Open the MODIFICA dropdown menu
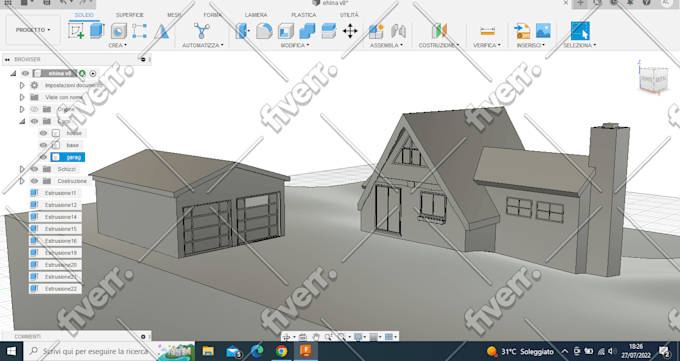680x361 pixels. pos(295,45)
